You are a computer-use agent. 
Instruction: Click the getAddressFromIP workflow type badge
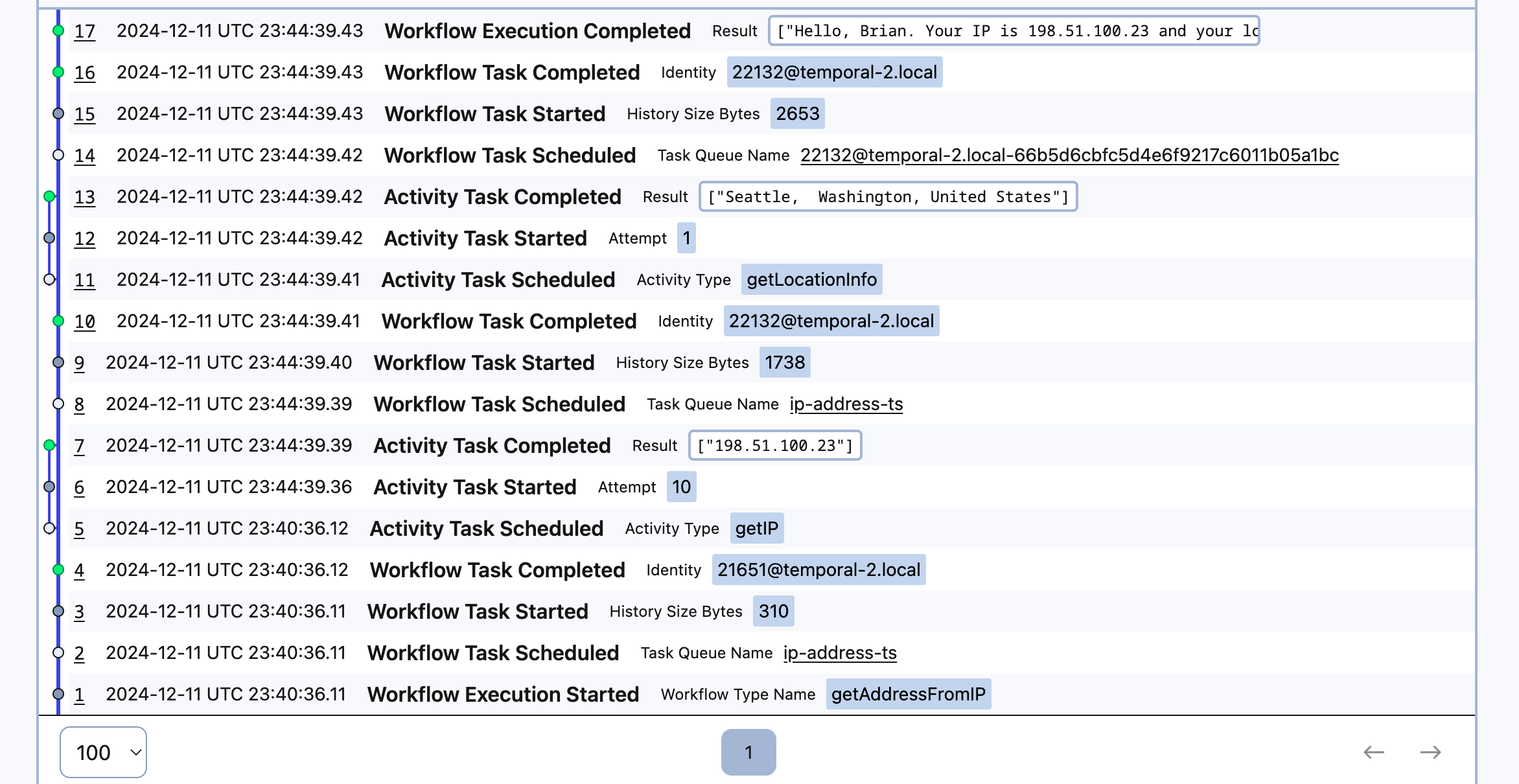click(x=908, y=694)
